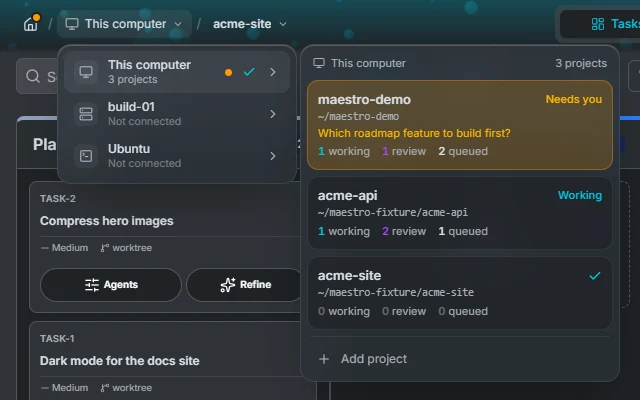Open the Tasks view button
Viewport: 640px width, 400px height.
tap(601, 24)
